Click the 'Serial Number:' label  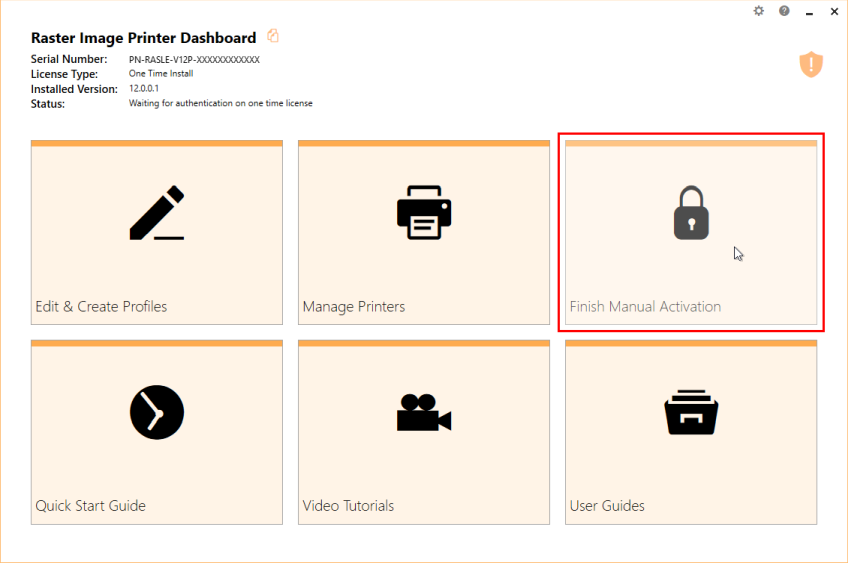[69, 59]
